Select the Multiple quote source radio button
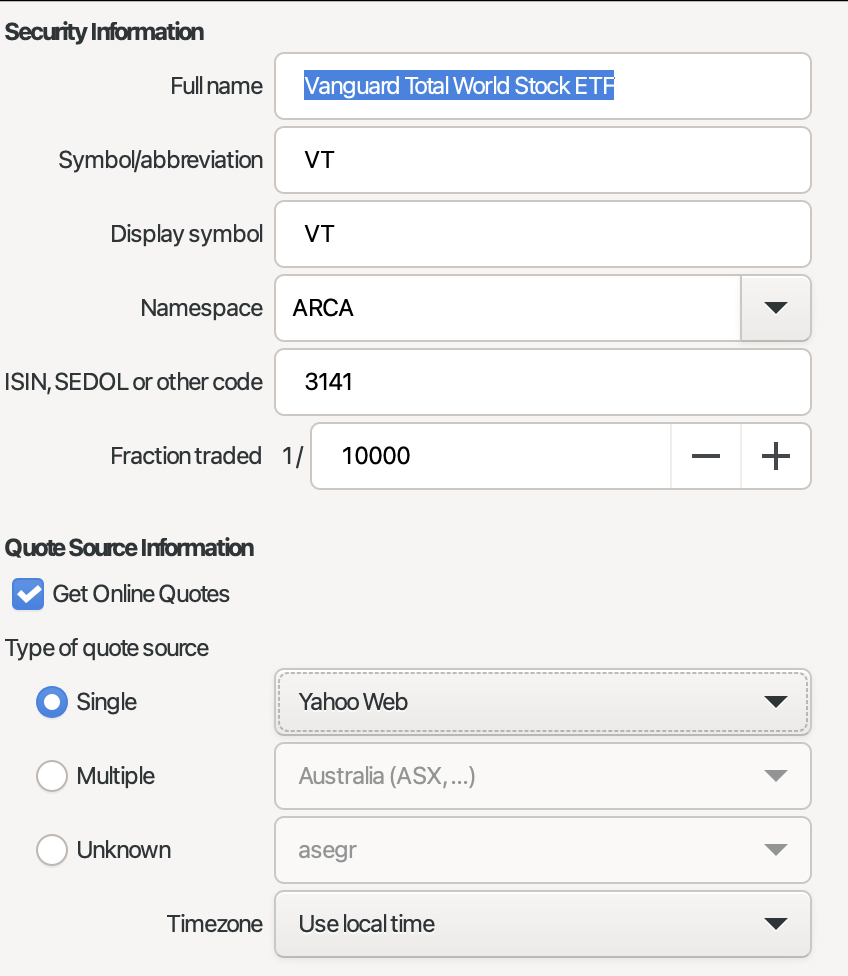This screenshot has width=848, height=976. [x=52, y=776]
